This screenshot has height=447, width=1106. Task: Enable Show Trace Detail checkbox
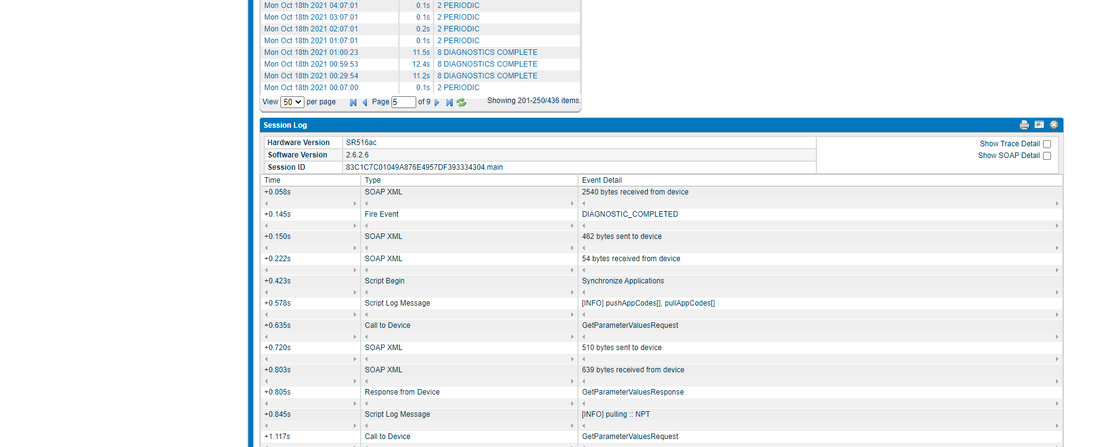pyautogui.click(x=1047, y=144)
